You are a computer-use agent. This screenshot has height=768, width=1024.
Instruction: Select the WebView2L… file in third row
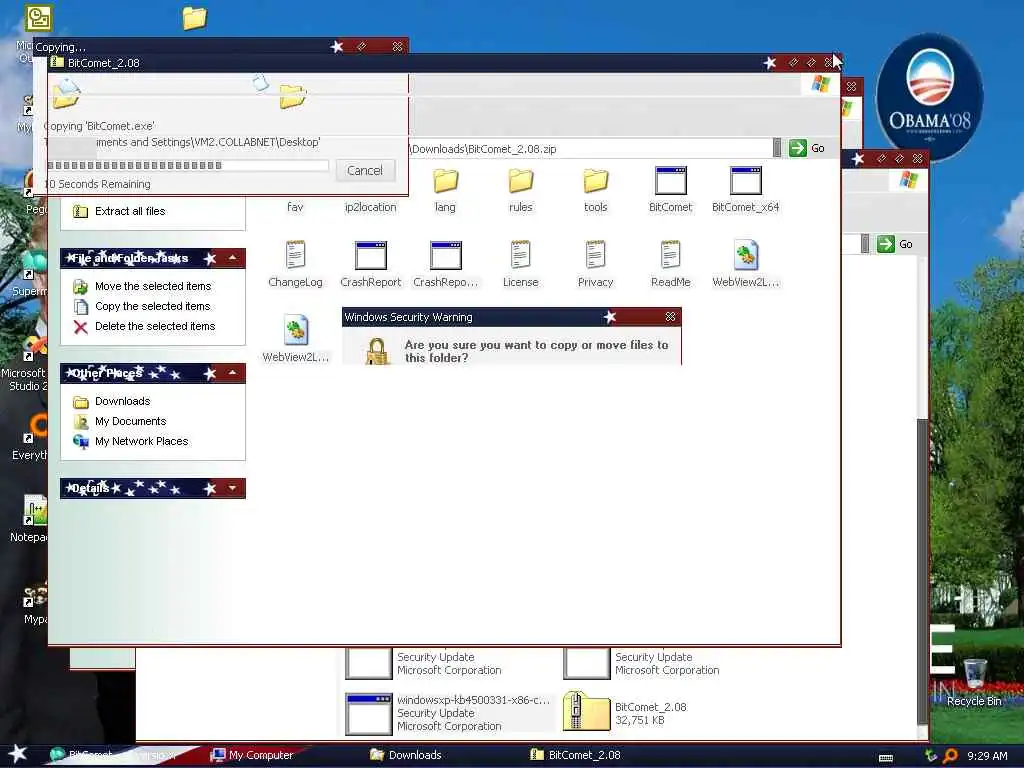coord(295,339)
